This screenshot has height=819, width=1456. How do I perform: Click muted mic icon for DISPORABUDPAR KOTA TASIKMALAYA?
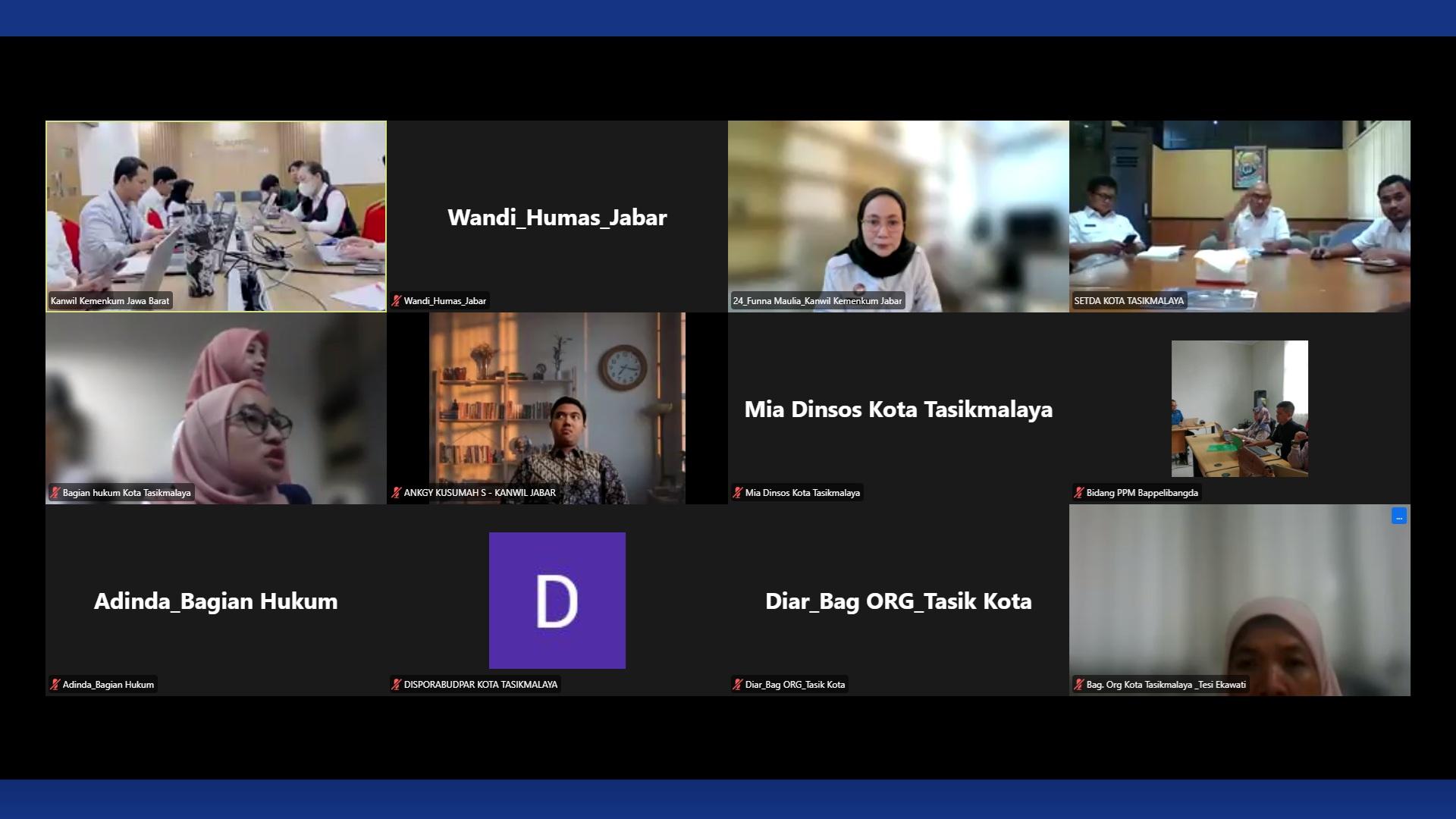pos(396,685)
